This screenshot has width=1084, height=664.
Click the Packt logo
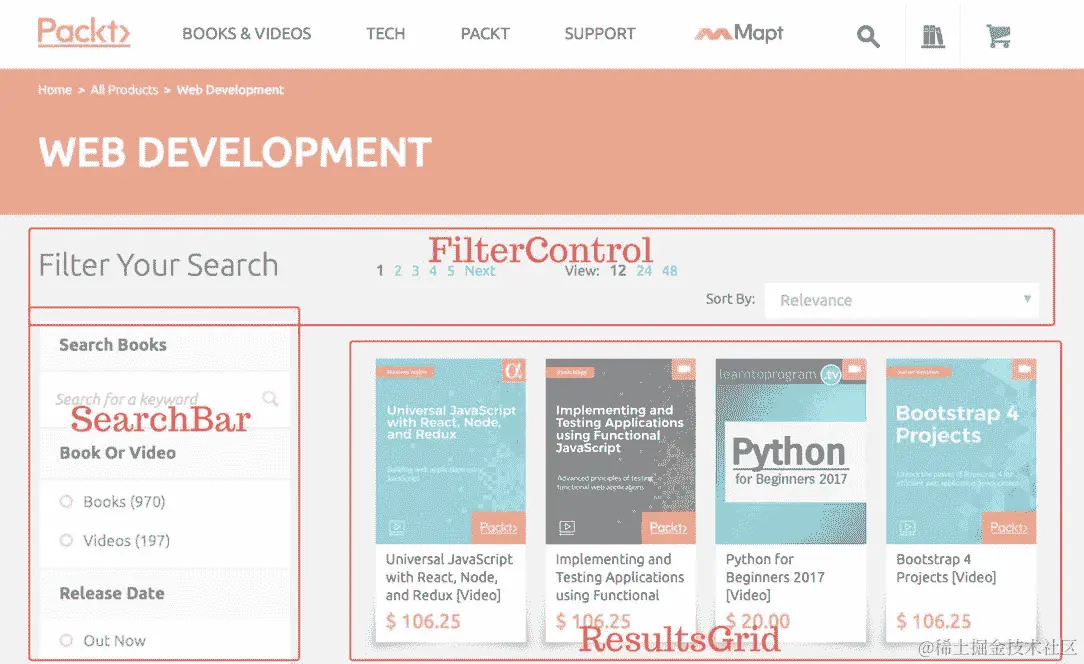(x=84, y=33)
